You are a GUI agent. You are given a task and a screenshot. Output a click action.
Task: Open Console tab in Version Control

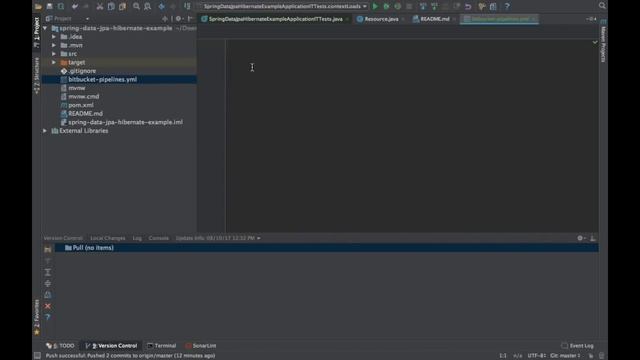pyautogui.click(x=159, y=238)
